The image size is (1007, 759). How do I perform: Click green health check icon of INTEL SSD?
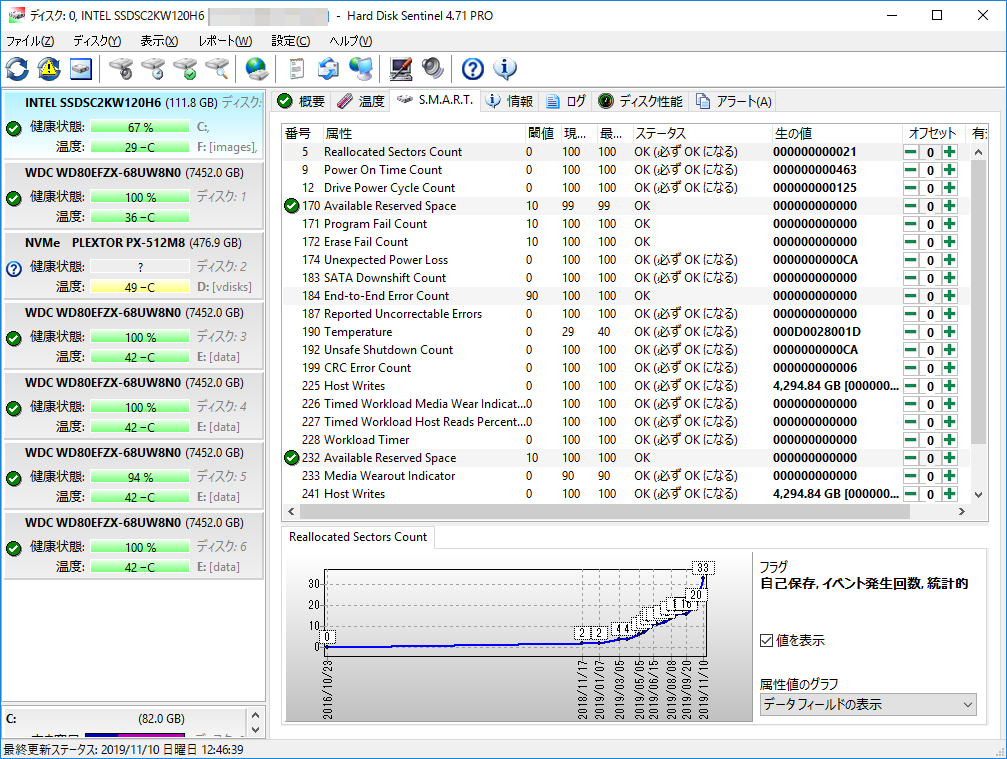click(x=13, y=128)
